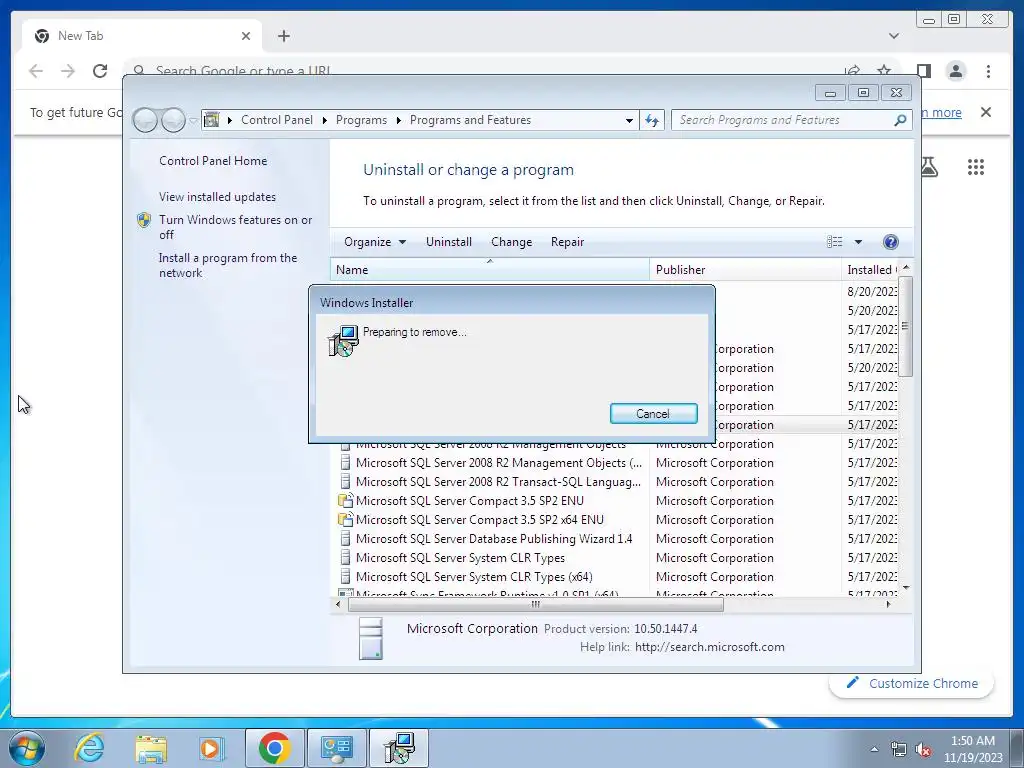Open the view options dropdown arrow
Image resolution: width=1024 pixels, height=768 pixels.
(x=858, y=242)
